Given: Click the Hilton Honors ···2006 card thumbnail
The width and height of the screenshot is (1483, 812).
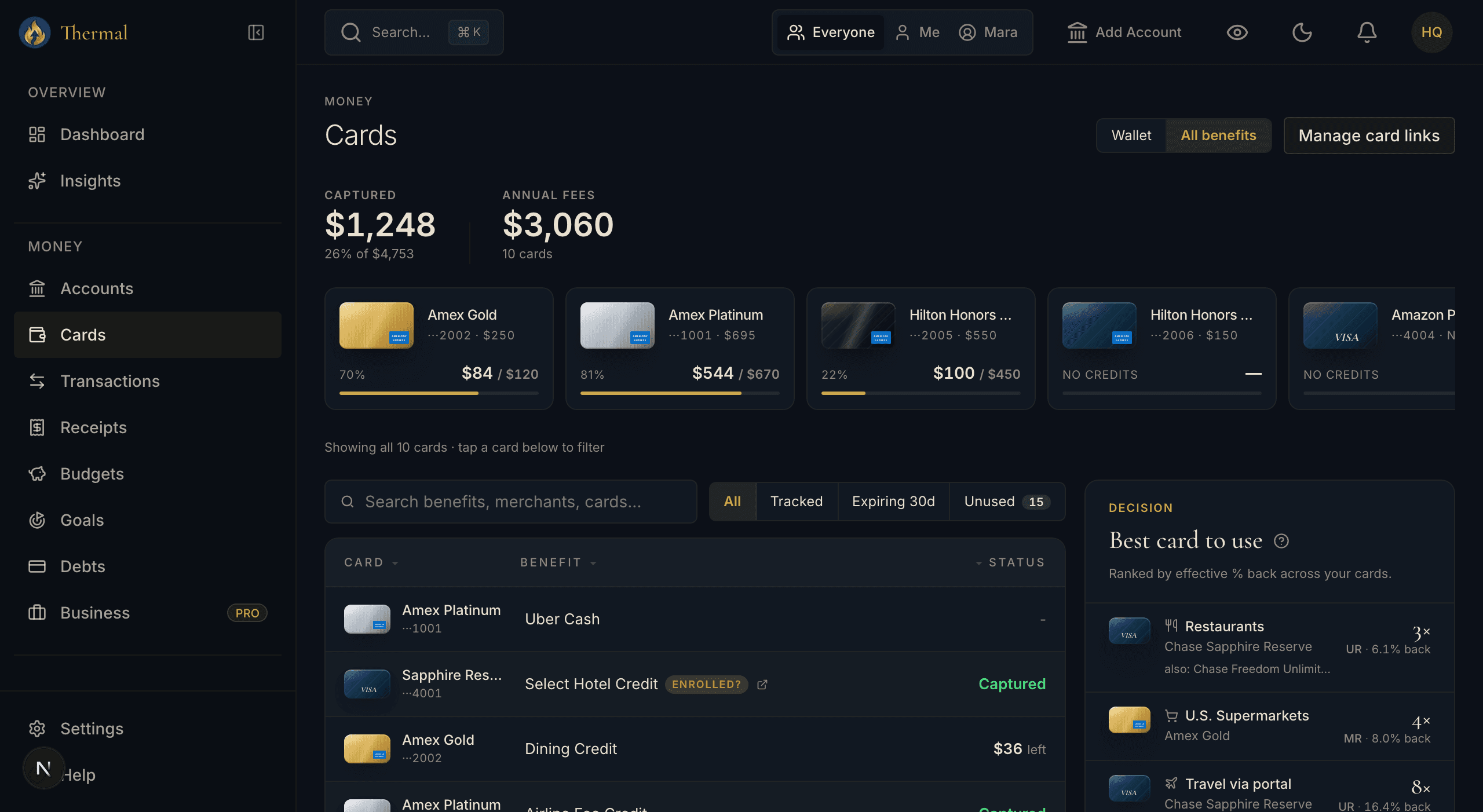Looking at the screenshot, I should click(x=1100, y=325).
